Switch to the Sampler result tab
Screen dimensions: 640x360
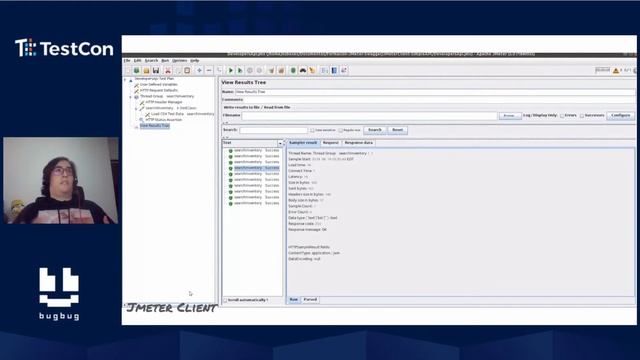[x=303, y=143]
